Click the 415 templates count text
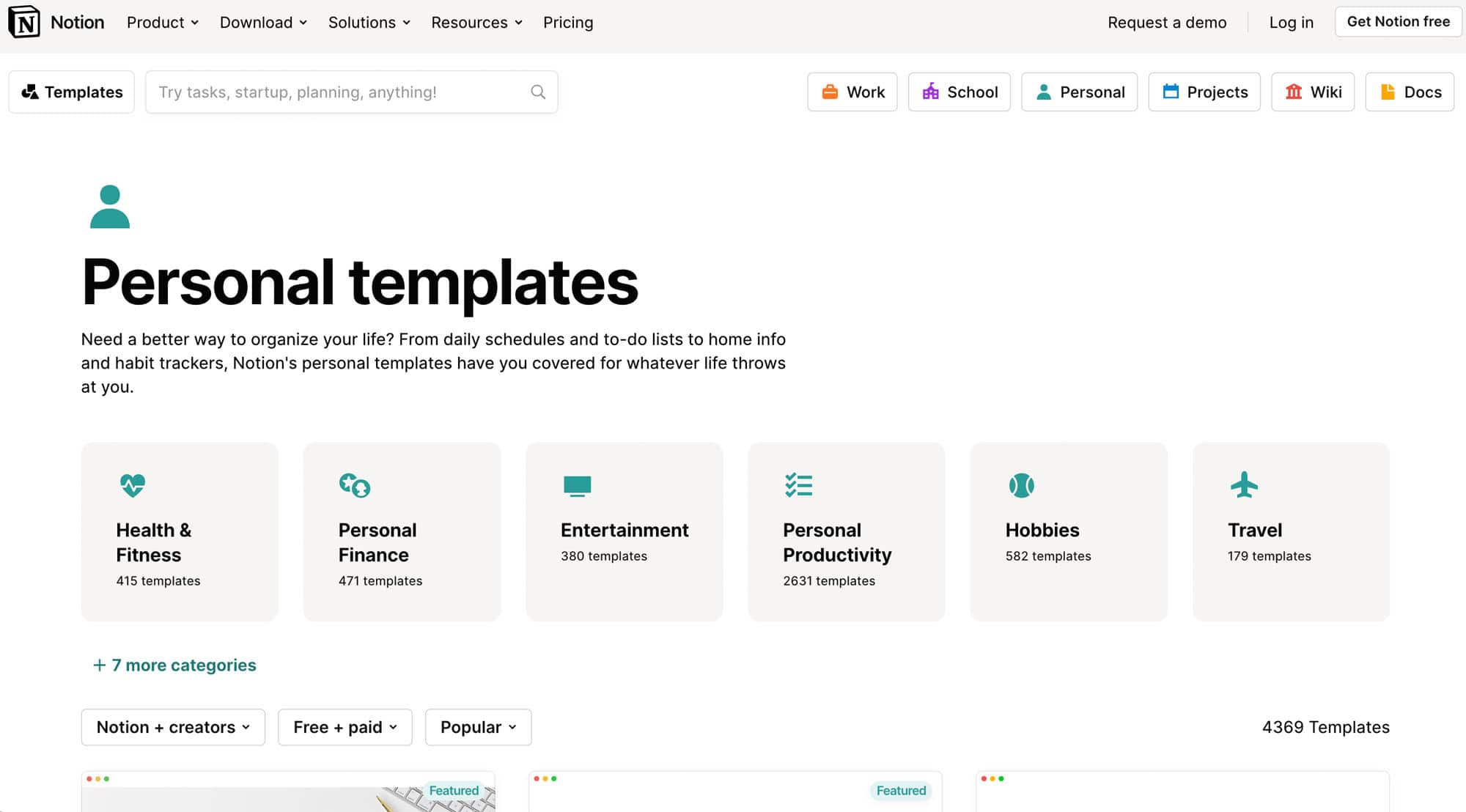Viewport: 1466px width, 812px height. coord(158,580)
